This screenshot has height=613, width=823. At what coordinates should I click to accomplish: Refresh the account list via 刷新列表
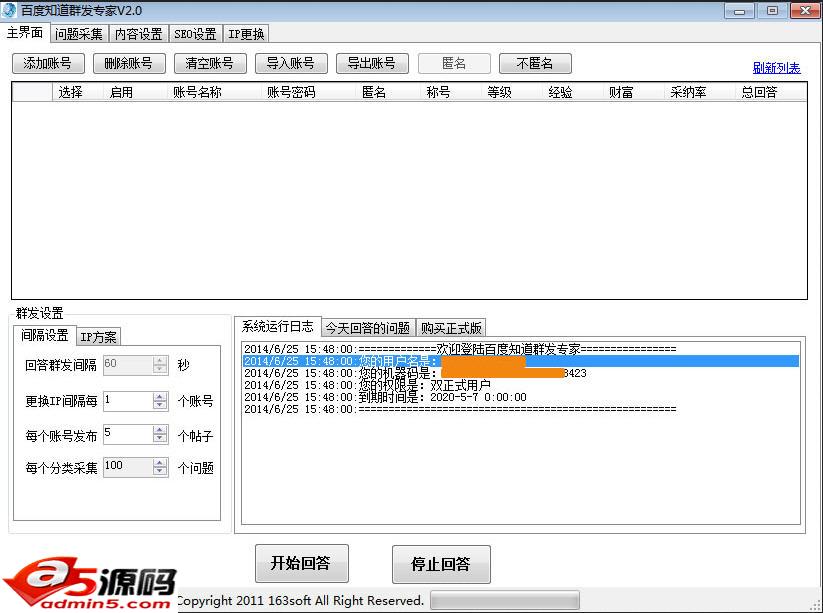coord(777,67)
